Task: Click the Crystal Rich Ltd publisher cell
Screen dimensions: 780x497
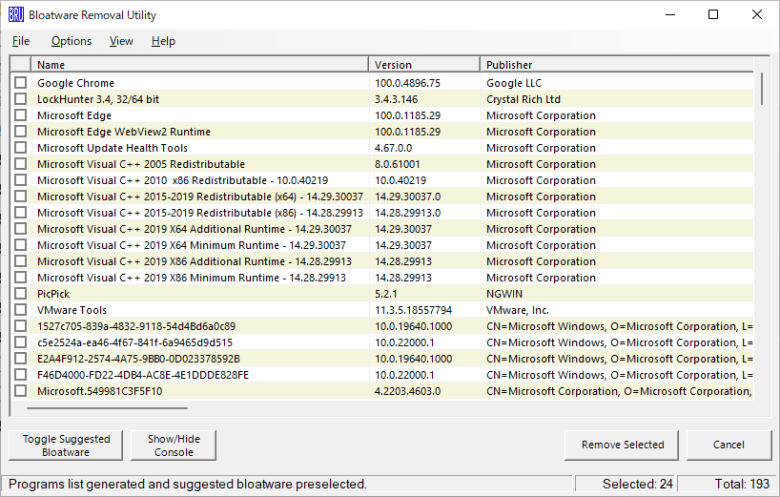Action: coord(523,99)
